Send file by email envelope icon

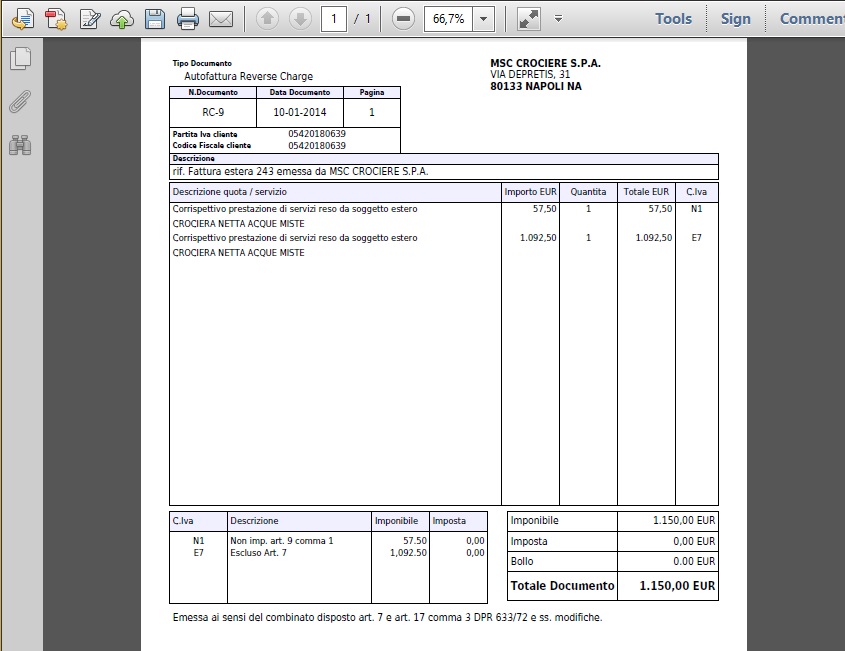[x=220, y=20]
